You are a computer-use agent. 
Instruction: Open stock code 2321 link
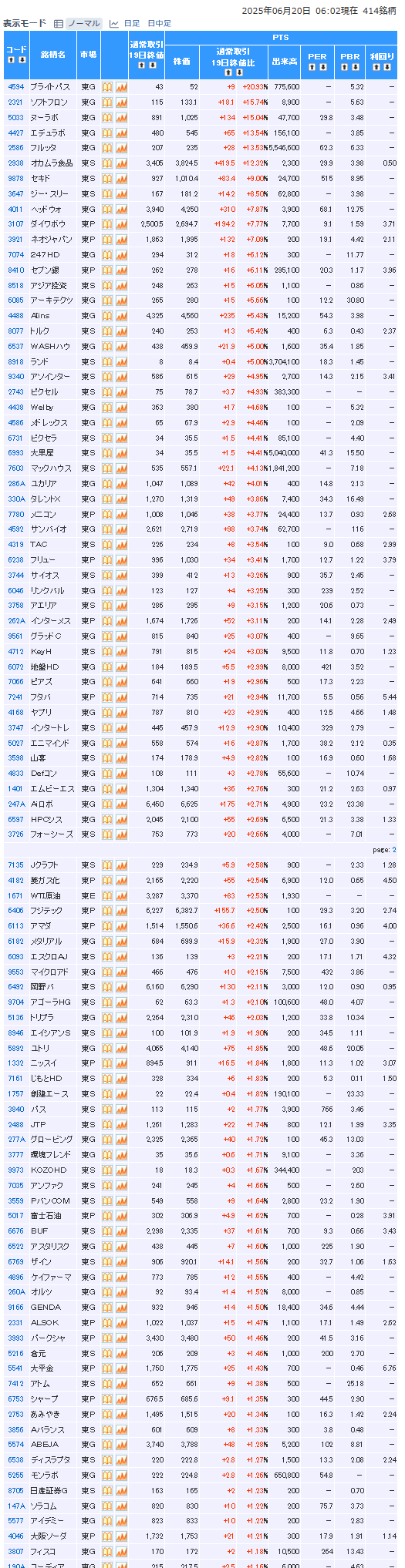click(x=15, y=102)
